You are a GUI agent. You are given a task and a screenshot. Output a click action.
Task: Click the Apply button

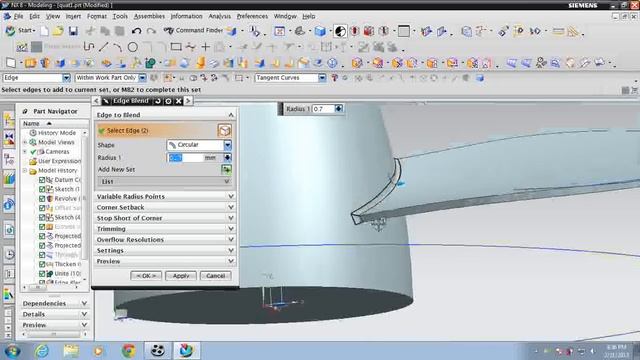(180, 276)
